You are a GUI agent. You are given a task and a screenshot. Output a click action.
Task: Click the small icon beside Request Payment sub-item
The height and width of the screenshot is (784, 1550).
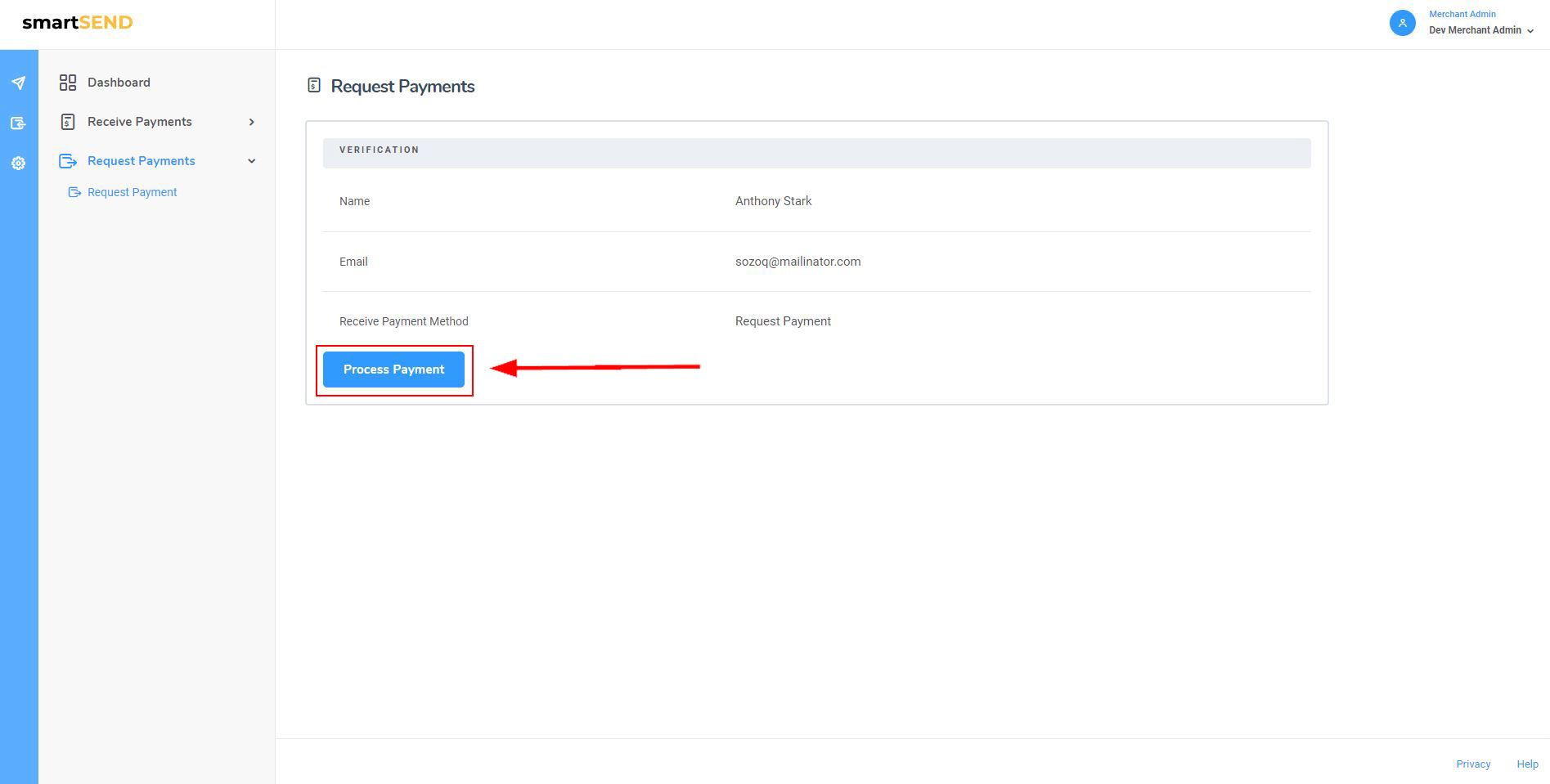pyautogui.click(x=74, y=192)
